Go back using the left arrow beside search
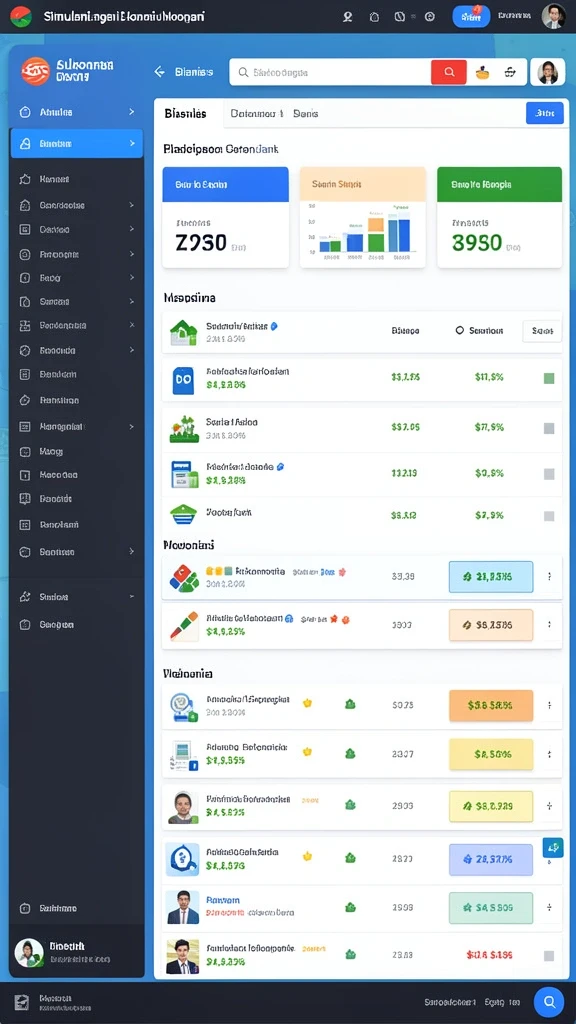The image size is (576, 1024). 159,72
